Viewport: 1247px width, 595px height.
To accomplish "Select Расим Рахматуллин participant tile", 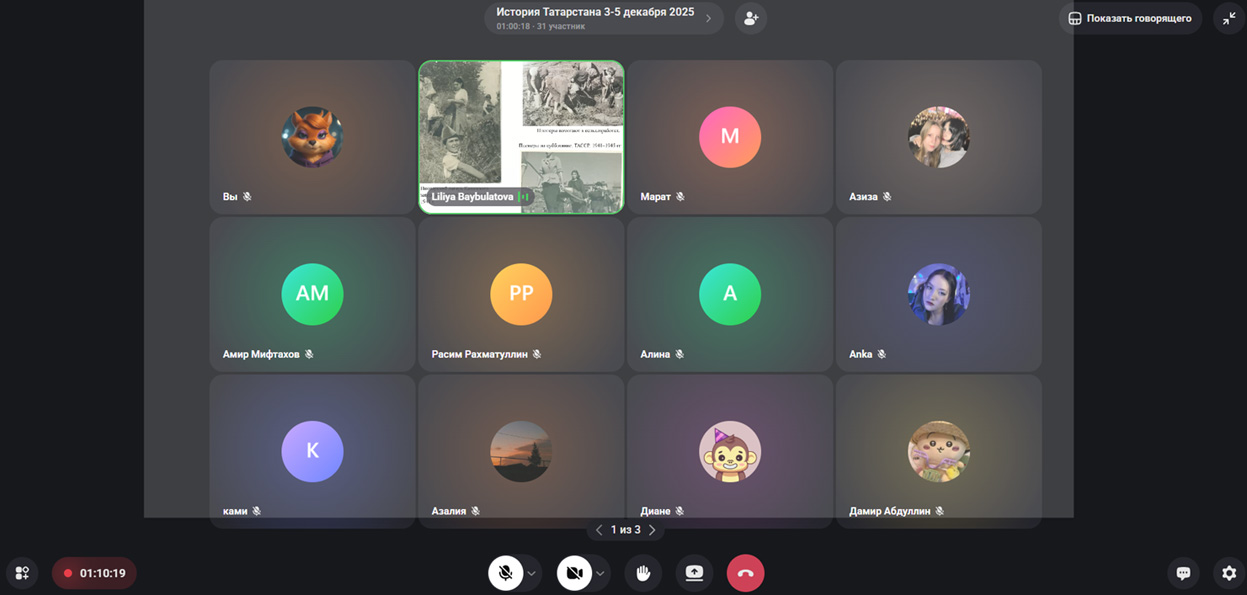I will (521, 294).
